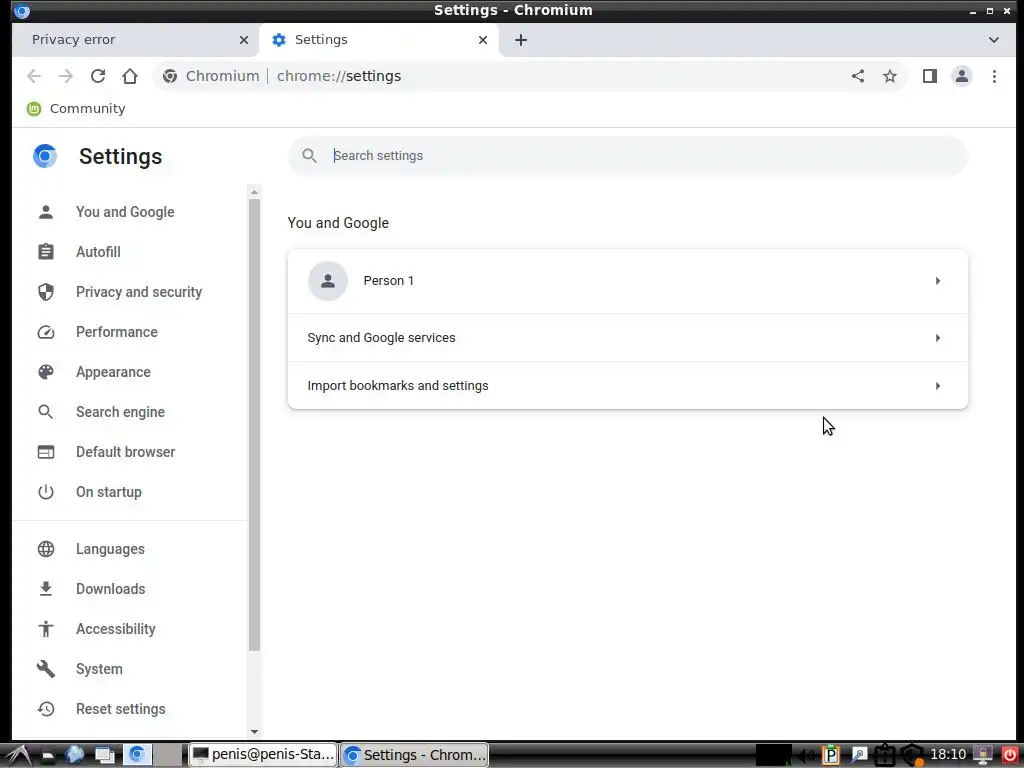
Task: Open the Performance settings section
Action: pyautogui.click(x=116, y=332)
